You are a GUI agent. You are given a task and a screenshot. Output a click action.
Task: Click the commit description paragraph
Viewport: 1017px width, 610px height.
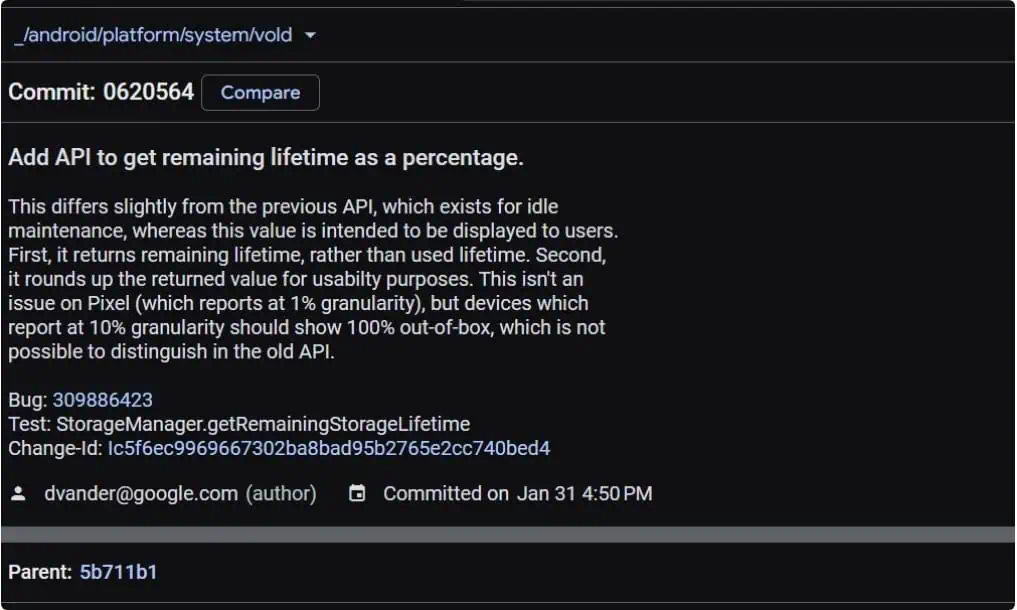tap(312, 279)
